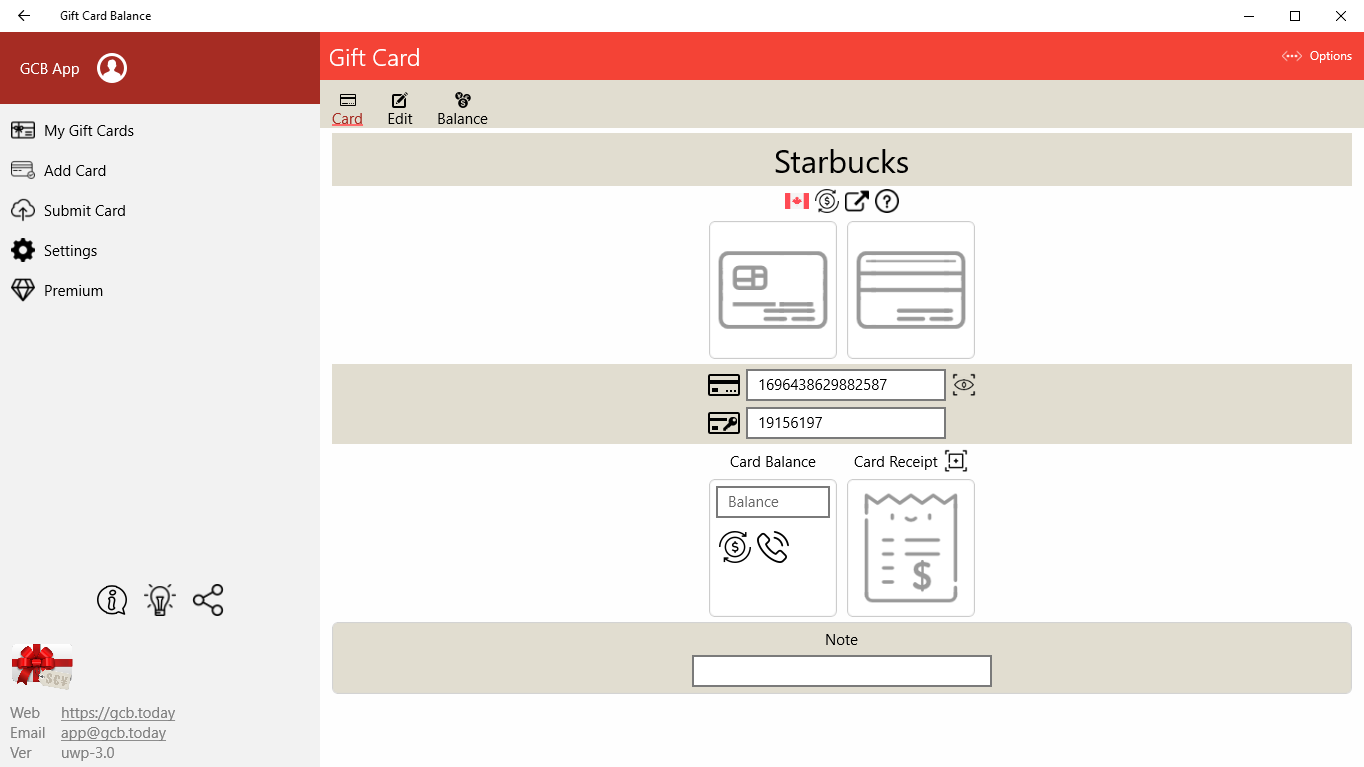Click the Note text field
The width and height of the screenshot is (1364, 767).
point(842,671)
